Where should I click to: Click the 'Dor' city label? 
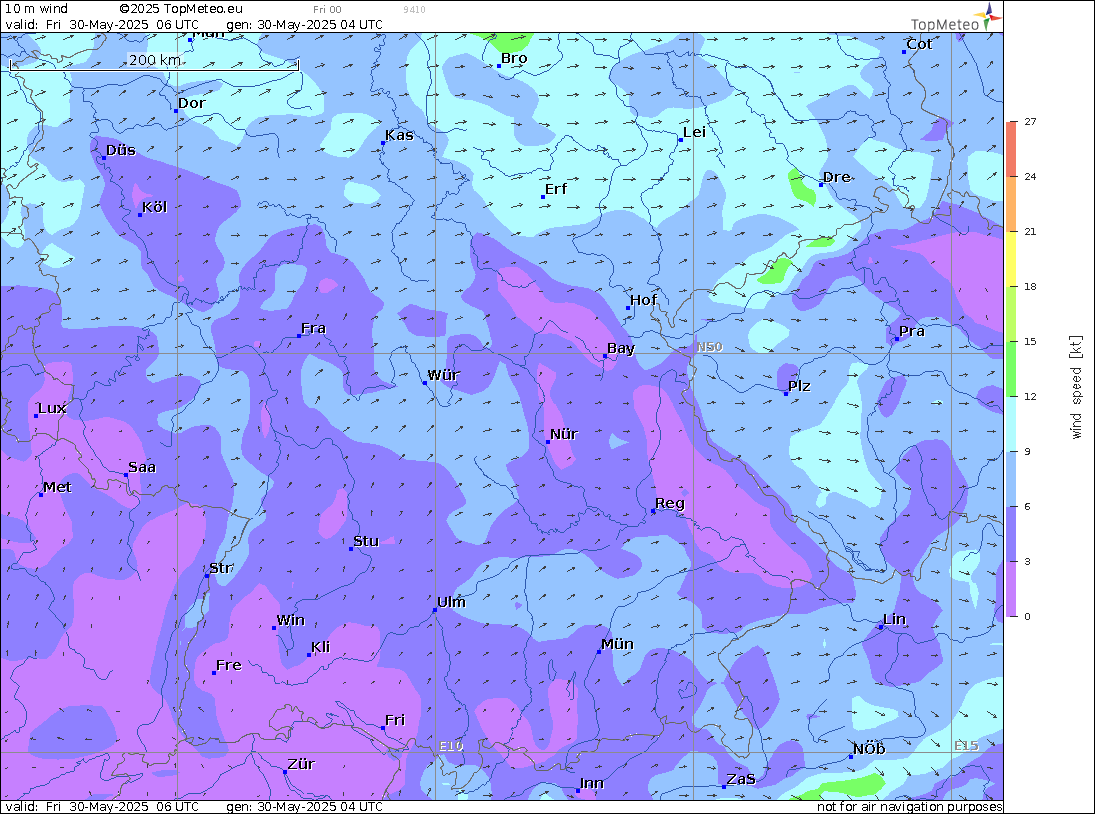click(x=191, y=103)
